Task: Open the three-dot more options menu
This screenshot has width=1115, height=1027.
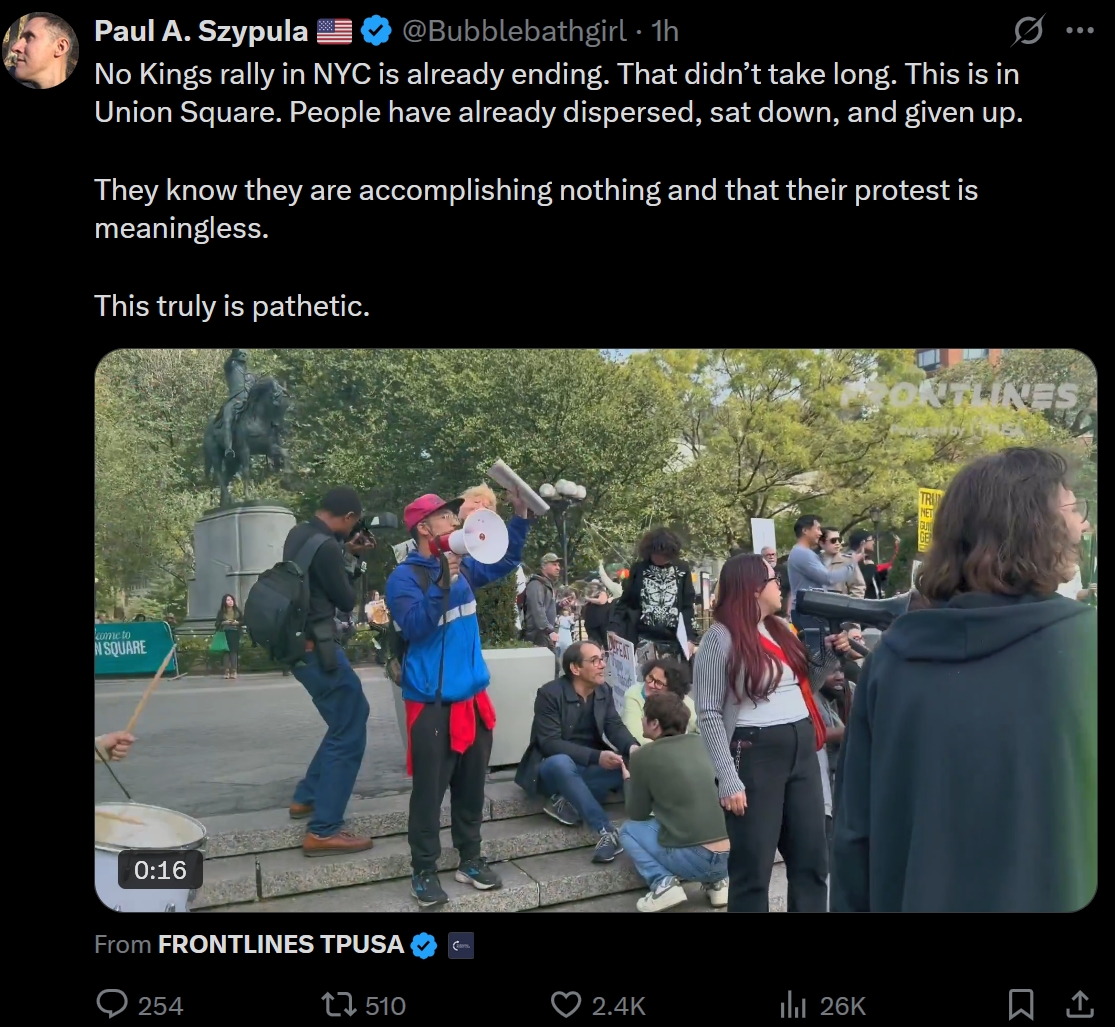Action: 1080,31
